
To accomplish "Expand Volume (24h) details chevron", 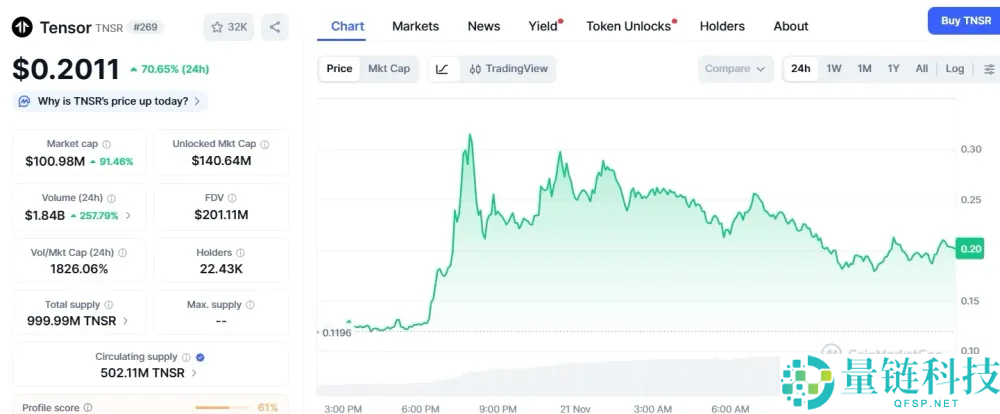I will coord(128,215).
